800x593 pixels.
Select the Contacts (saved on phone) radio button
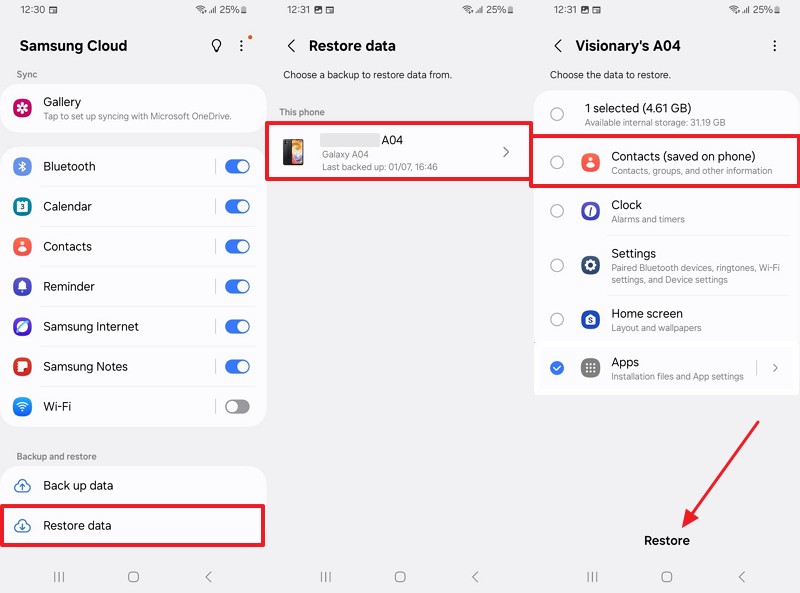pos(557,161)
